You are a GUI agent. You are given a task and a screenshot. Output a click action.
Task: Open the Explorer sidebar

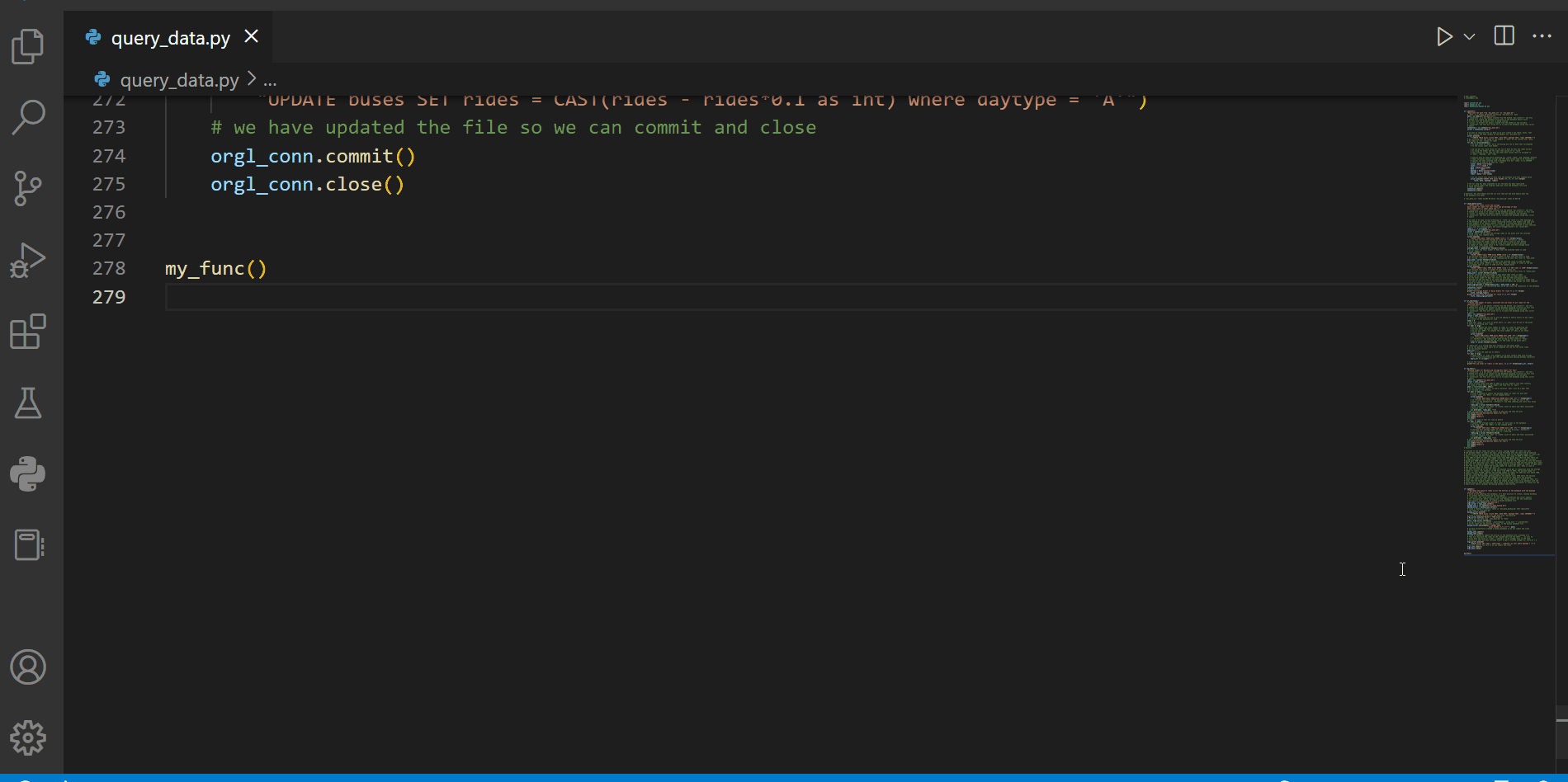[x=29, y=47]
